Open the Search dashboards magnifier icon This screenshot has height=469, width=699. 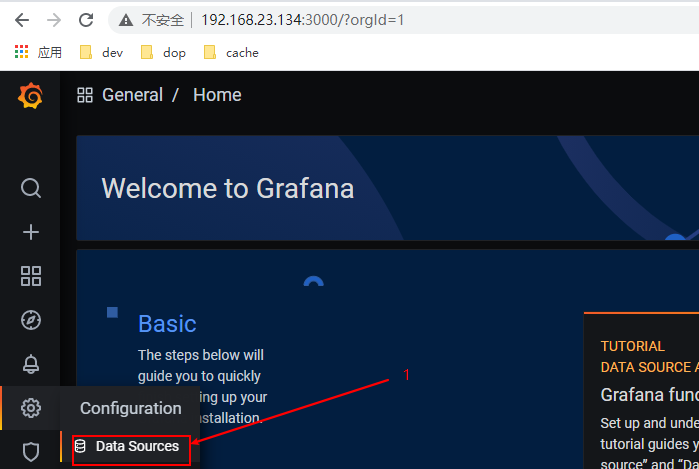(x=31, y=188)
